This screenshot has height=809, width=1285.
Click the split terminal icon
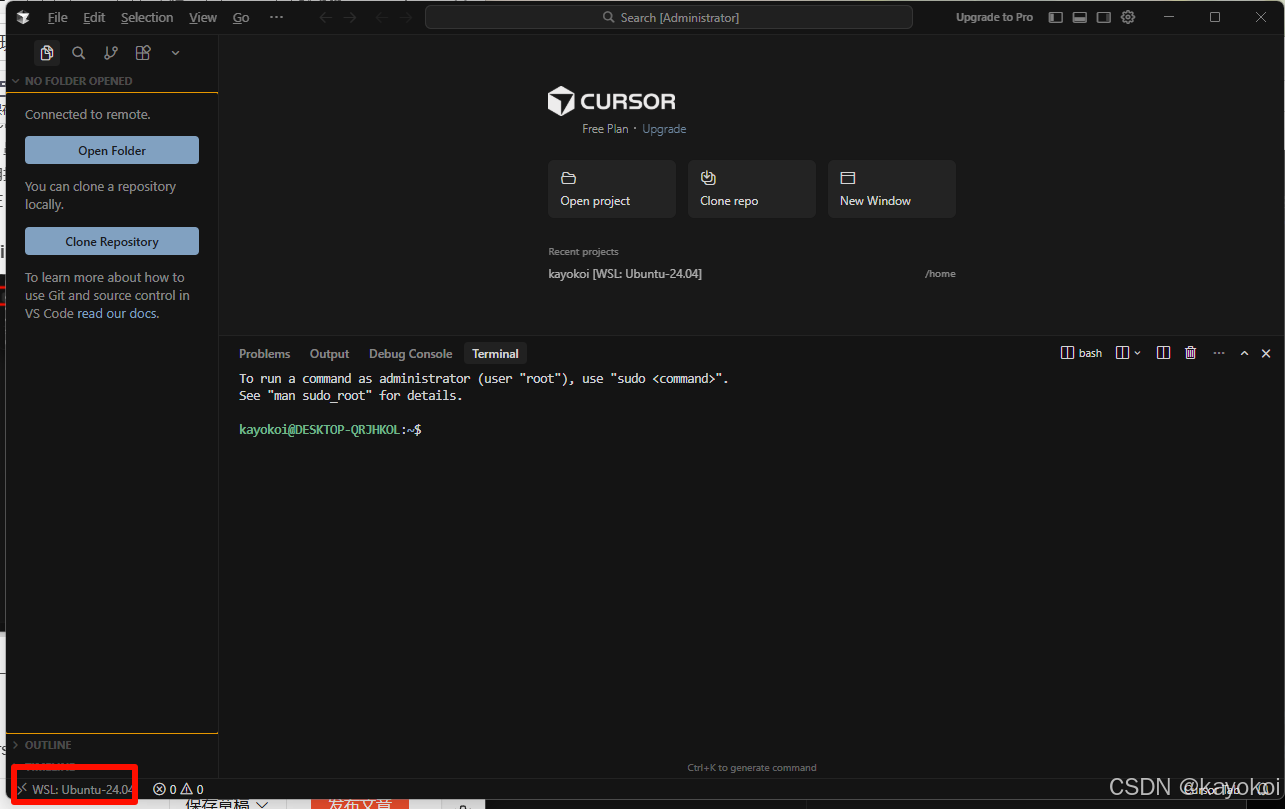[x=1163, y=353]
